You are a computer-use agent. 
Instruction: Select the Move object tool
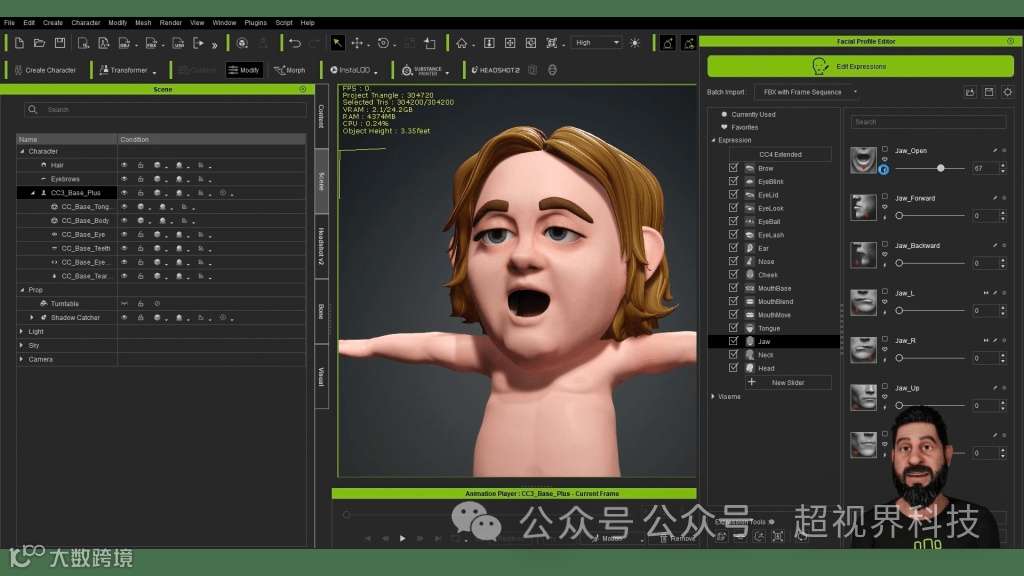click(x=357, y=43)
